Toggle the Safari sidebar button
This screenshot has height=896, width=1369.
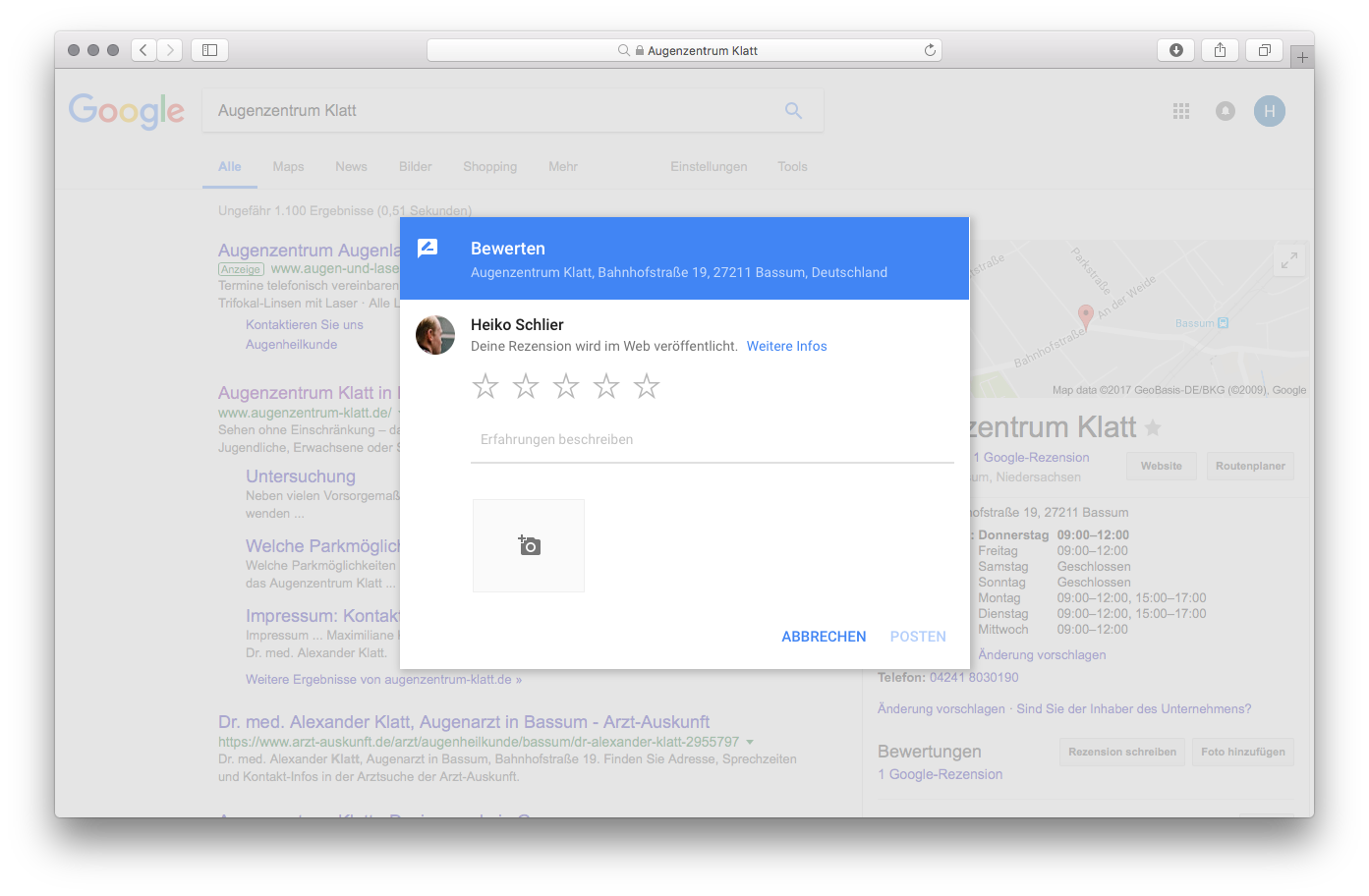pos(209,50)
